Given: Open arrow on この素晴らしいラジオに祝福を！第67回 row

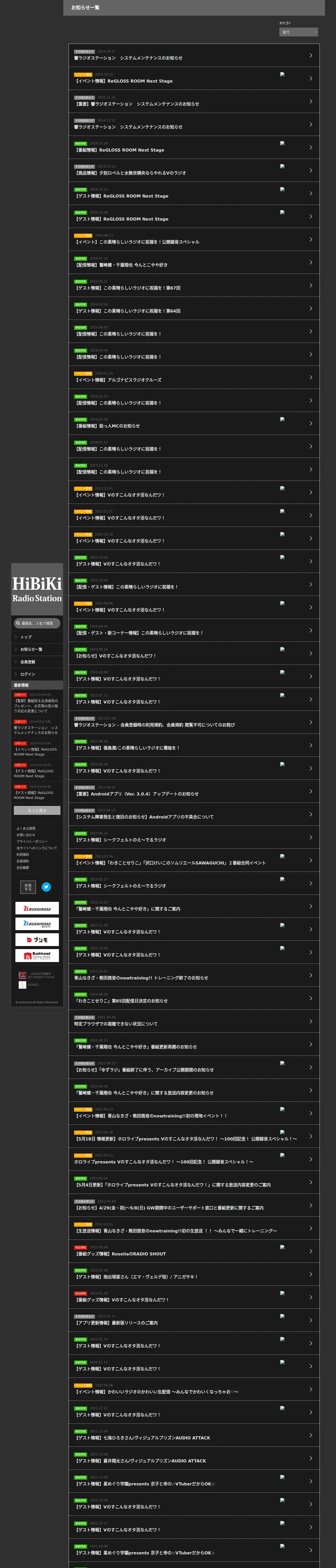Looking at the screenshot, I should point(310,285).
